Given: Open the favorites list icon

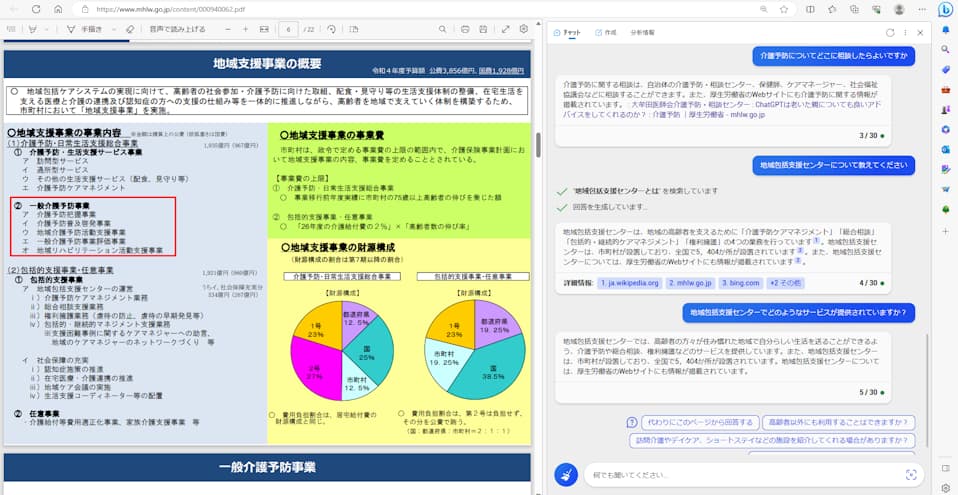Looking at the screenshot, I should [x=832, y=9].
